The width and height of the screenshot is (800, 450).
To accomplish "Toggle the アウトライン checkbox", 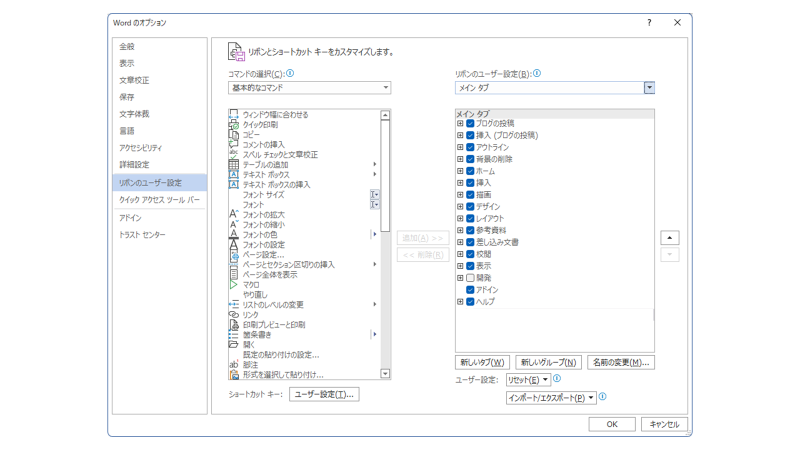I will coord(470,147).
